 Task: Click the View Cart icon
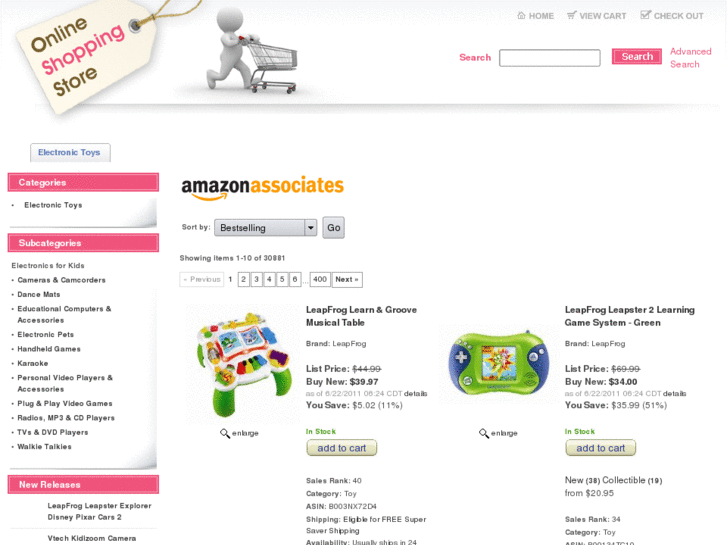[572, 15]
